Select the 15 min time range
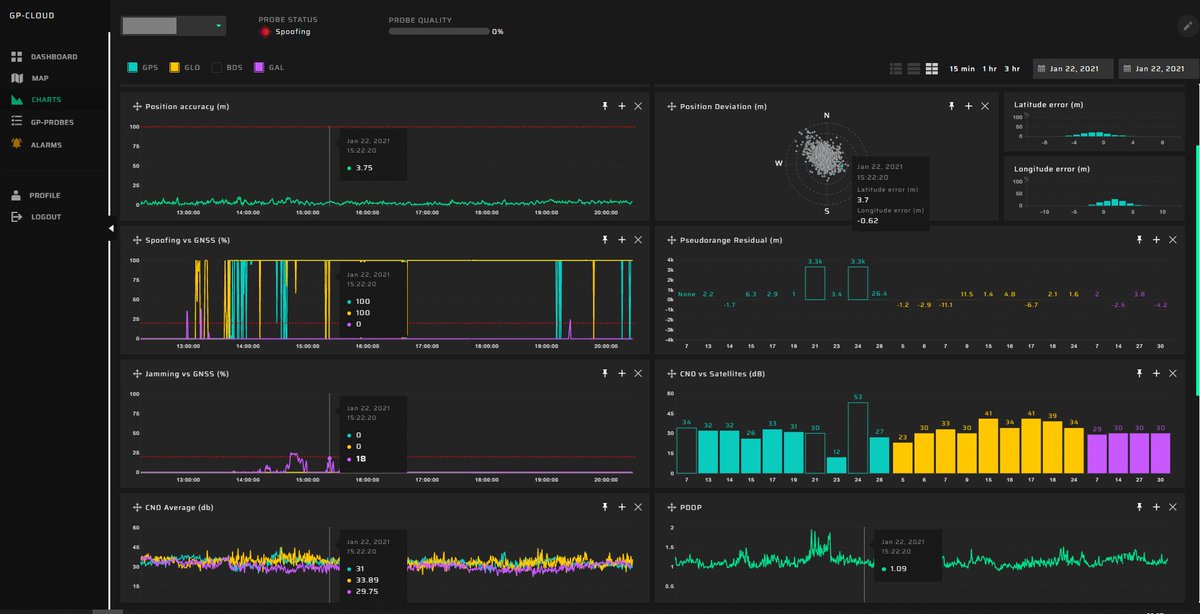Image resolution: width=1200 pixels, height=614 pixels. (961, 68)
